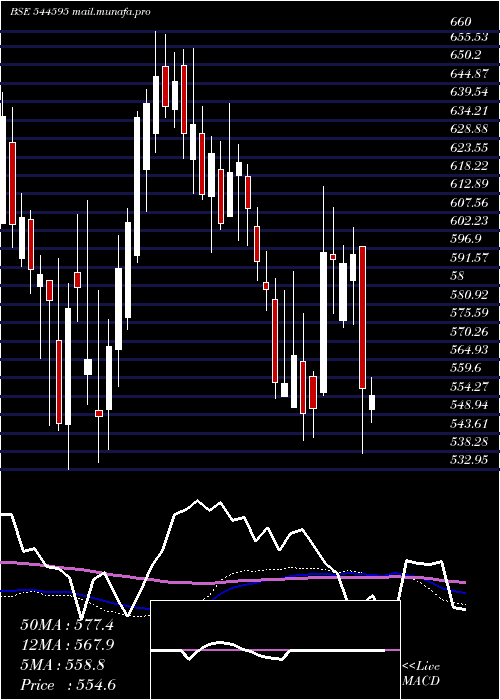
Task: Select the 548.94 price label
Action: 469,405
